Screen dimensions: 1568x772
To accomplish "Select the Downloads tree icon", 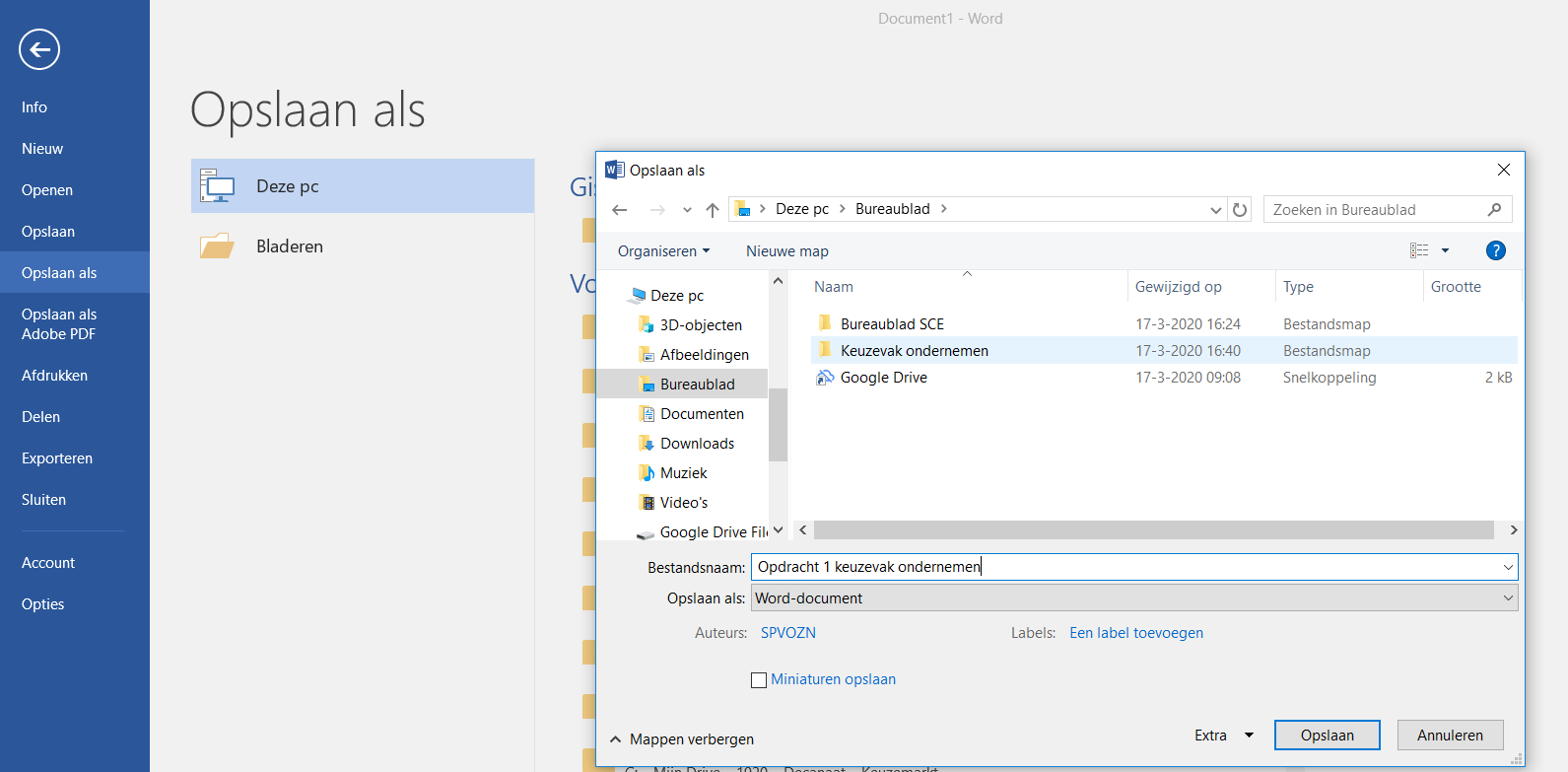I will coord(647,443).
